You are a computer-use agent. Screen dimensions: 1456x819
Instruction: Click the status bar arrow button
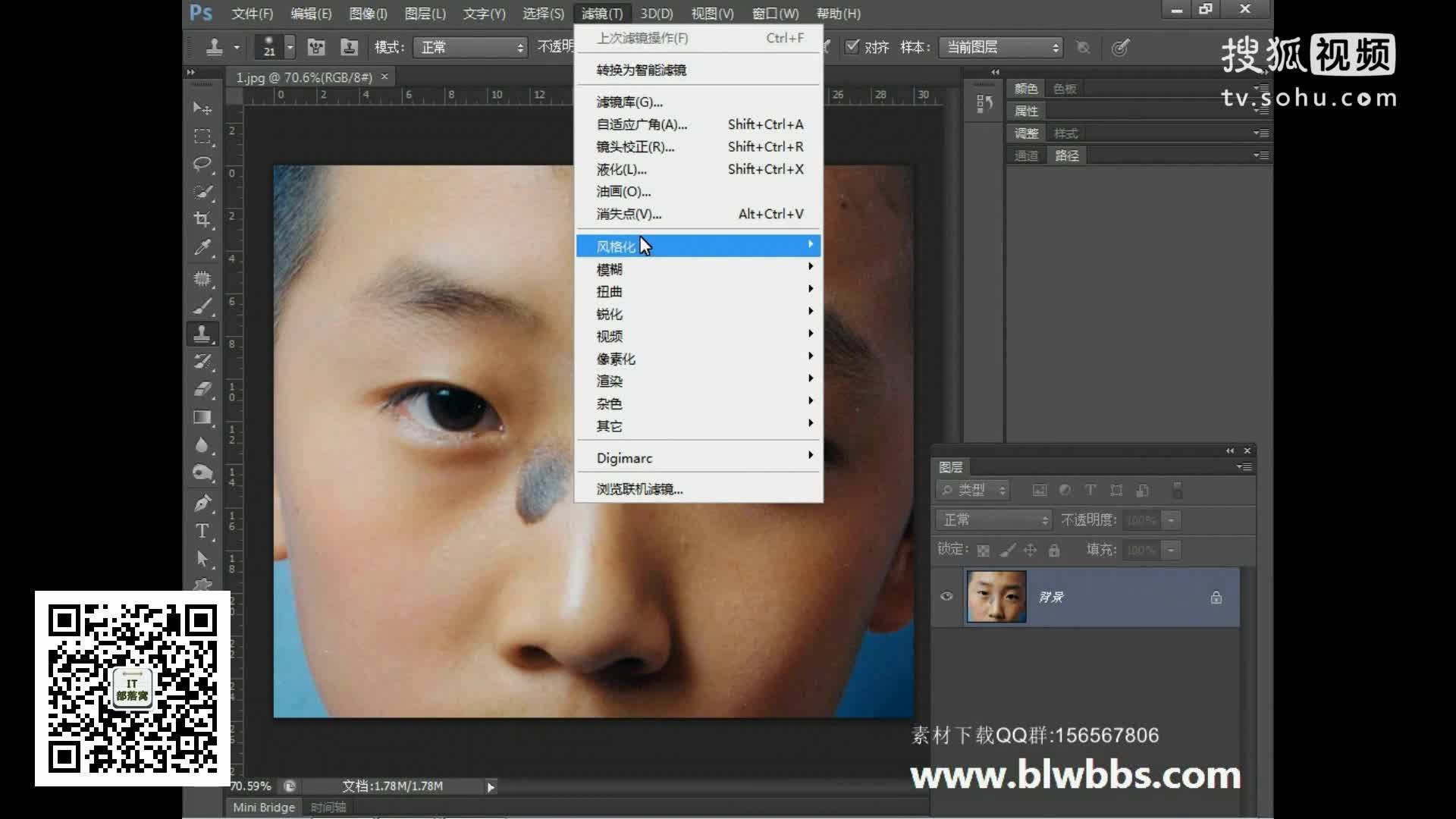point(491,787)
